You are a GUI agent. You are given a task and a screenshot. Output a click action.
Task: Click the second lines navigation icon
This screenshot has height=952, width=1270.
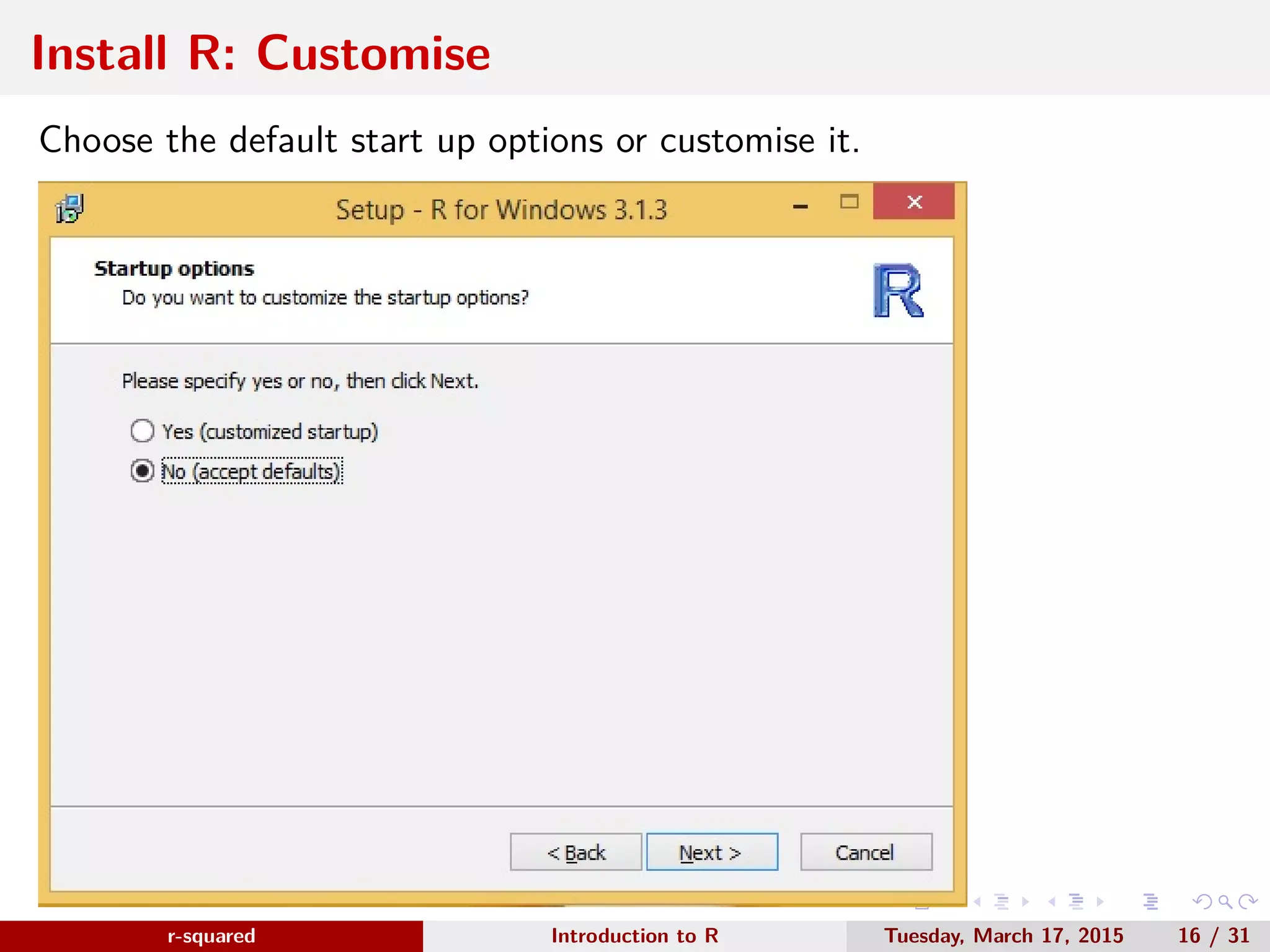click(1076, 902)
